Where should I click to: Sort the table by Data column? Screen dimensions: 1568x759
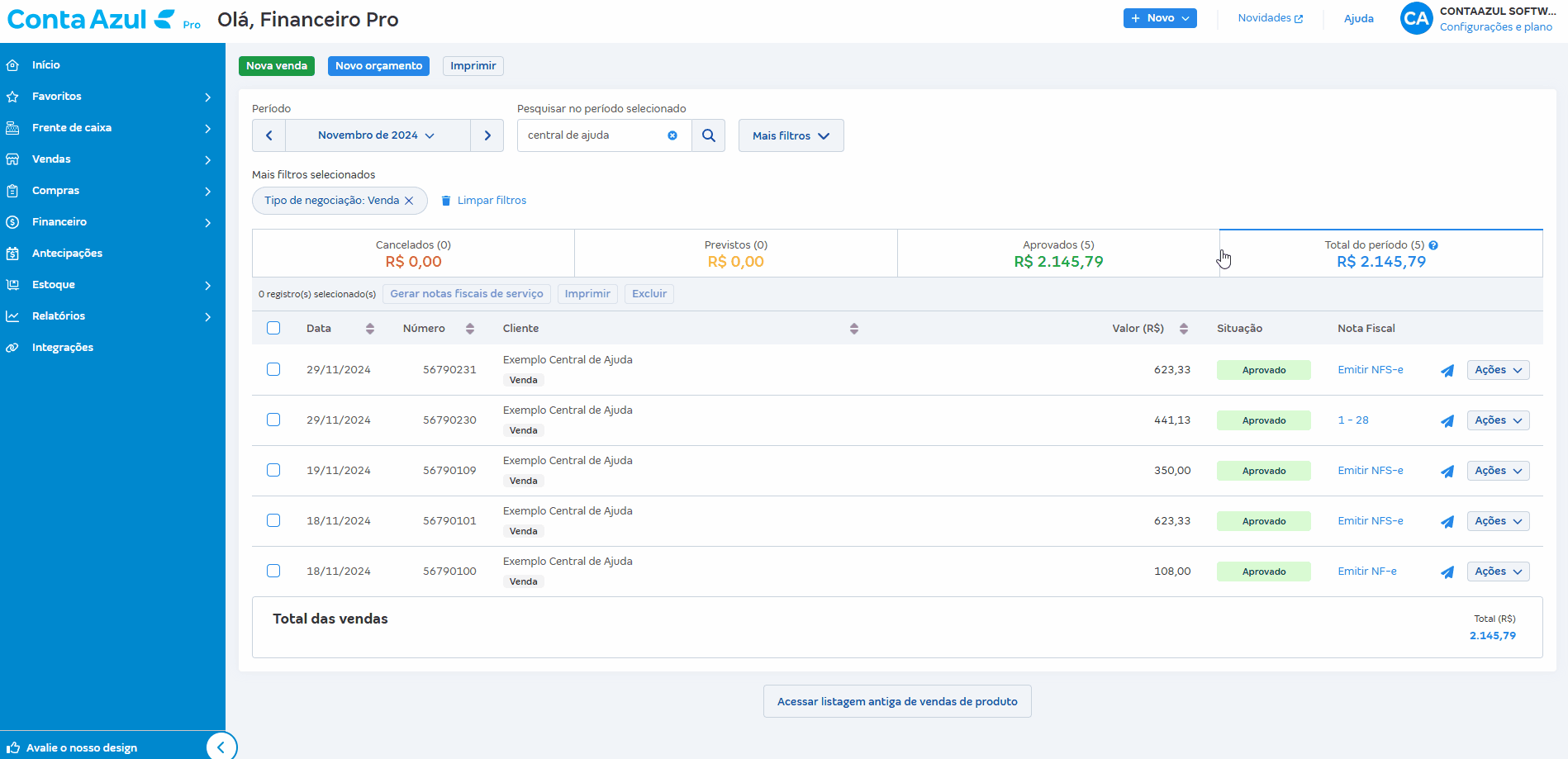coord(369,329)
